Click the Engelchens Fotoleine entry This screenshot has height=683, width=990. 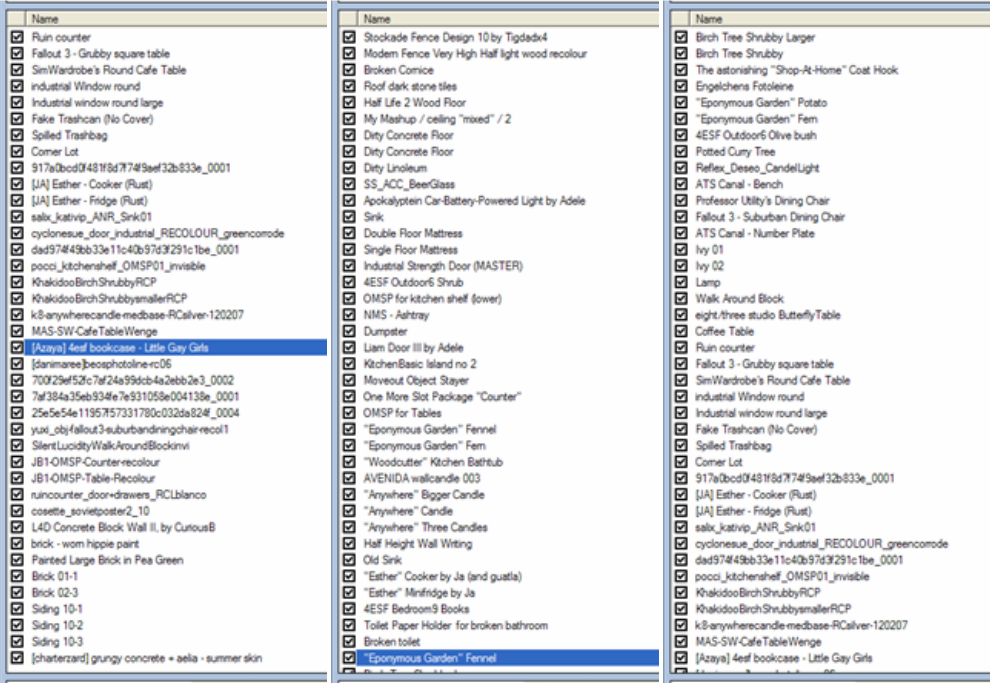[x=744, y=86]
